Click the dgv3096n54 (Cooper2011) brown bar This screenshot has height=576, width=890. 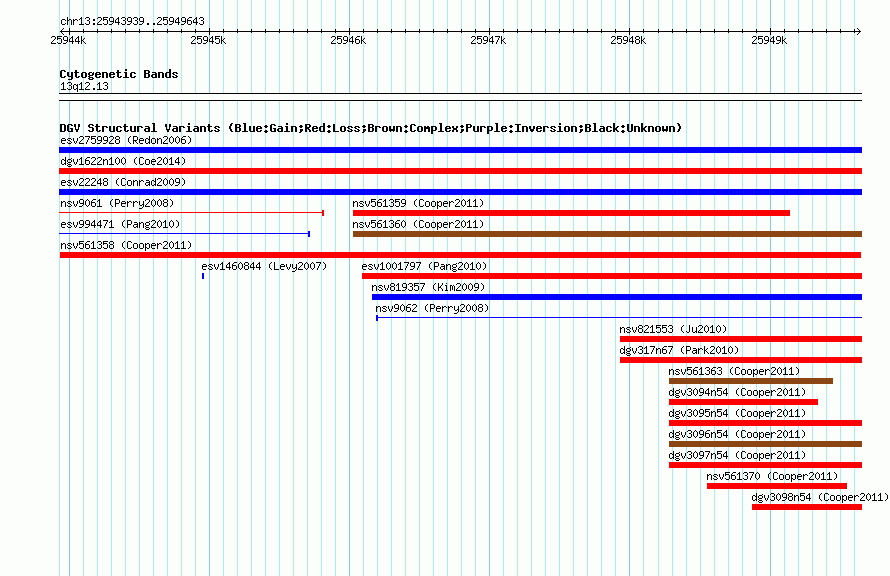tap(765, 444)
